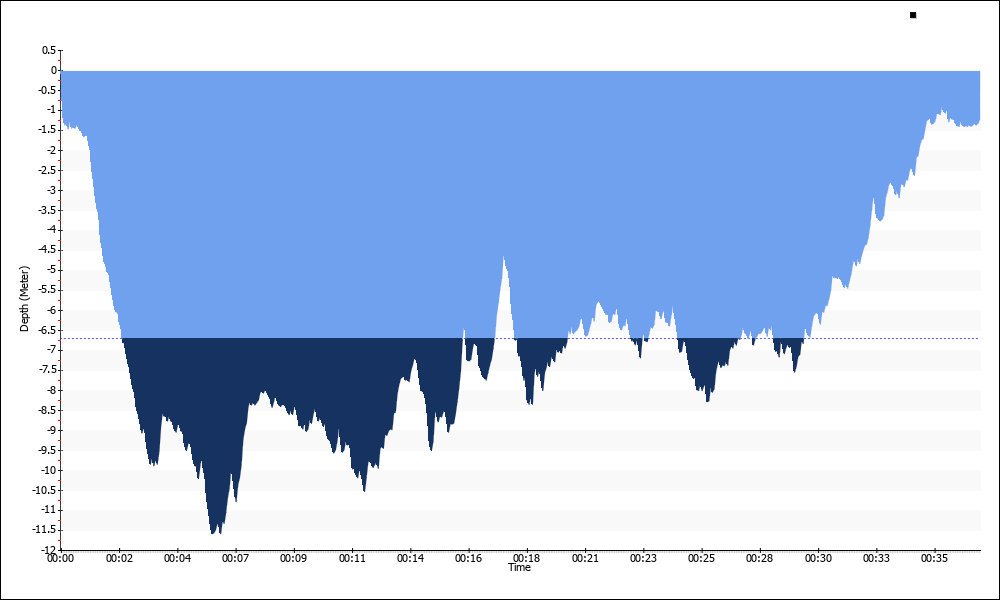Viewport: 1000px width, 600px height.
Task: Click the -2.5 depth axis label
Action: pyautogui.click(x=48, y=170)
